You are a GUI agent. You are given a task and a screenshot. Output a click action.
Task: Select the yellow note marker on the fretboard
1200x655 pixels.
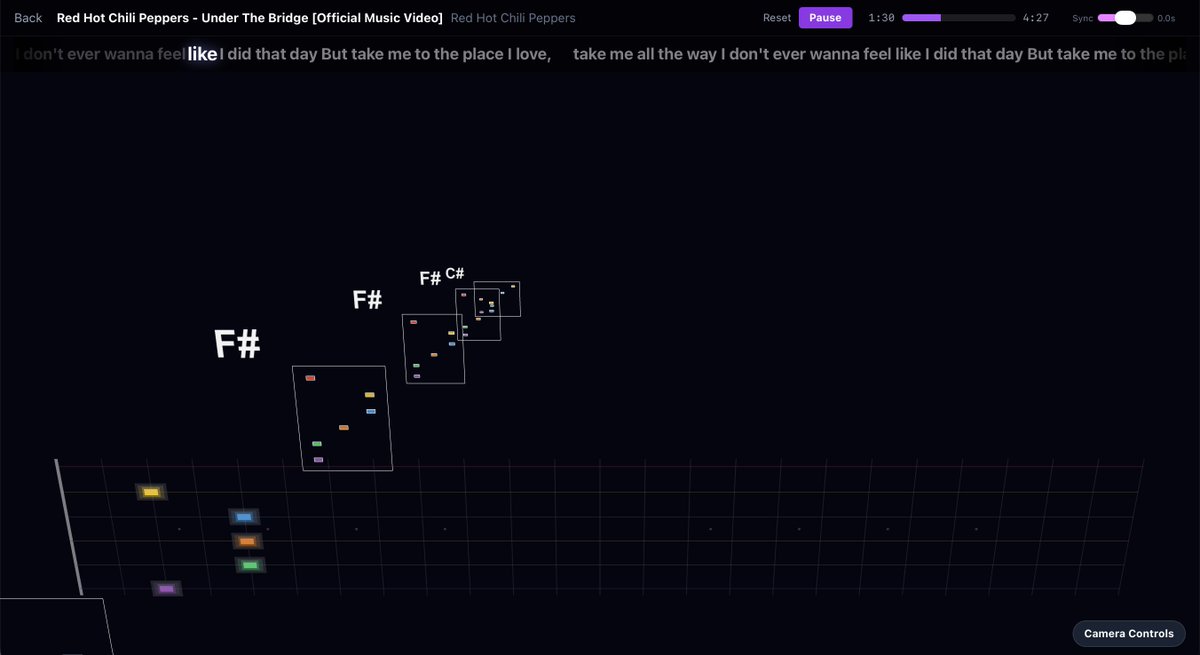click(151, 492)
